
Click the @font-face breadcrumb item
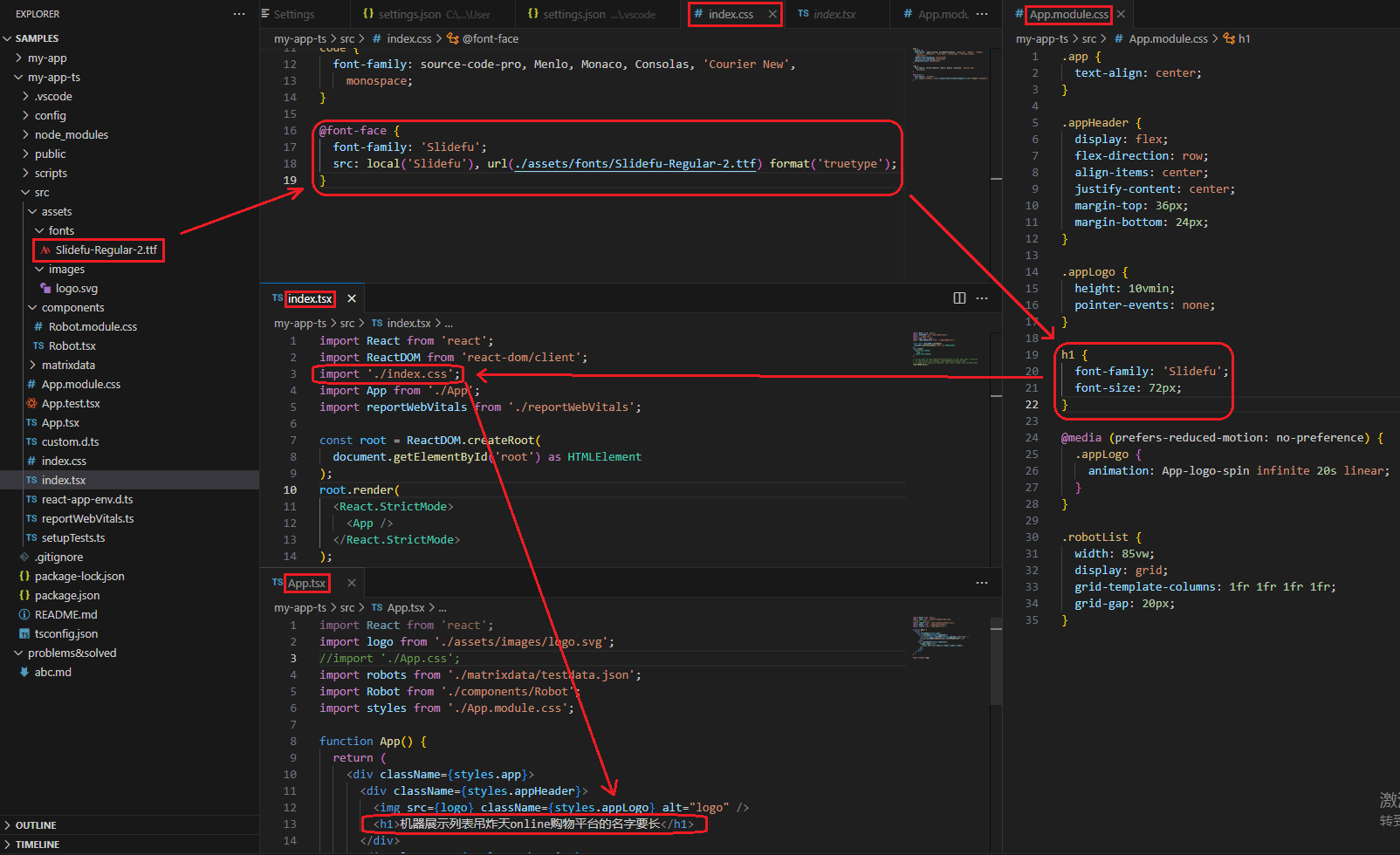[490, 38]
